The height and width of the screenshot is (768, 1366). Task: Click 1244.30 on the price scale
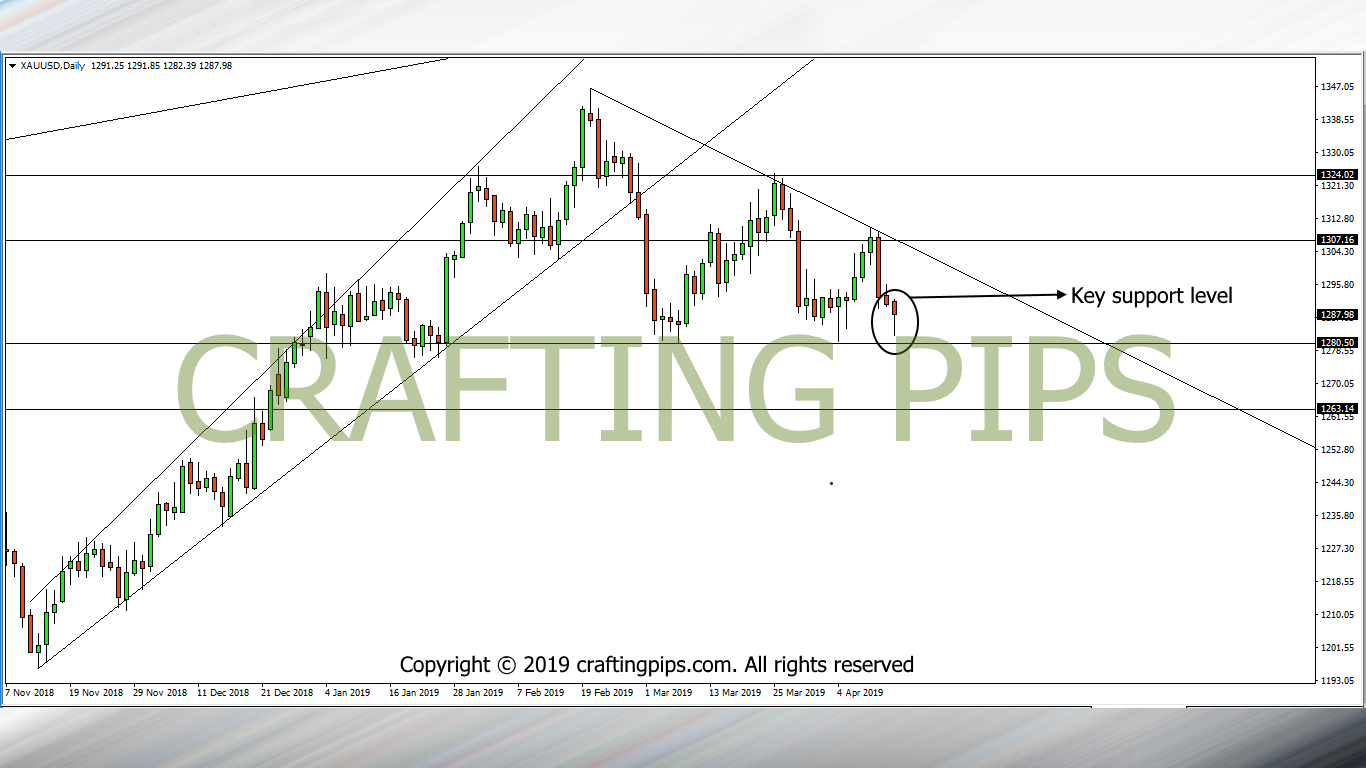coord(1337,483)
